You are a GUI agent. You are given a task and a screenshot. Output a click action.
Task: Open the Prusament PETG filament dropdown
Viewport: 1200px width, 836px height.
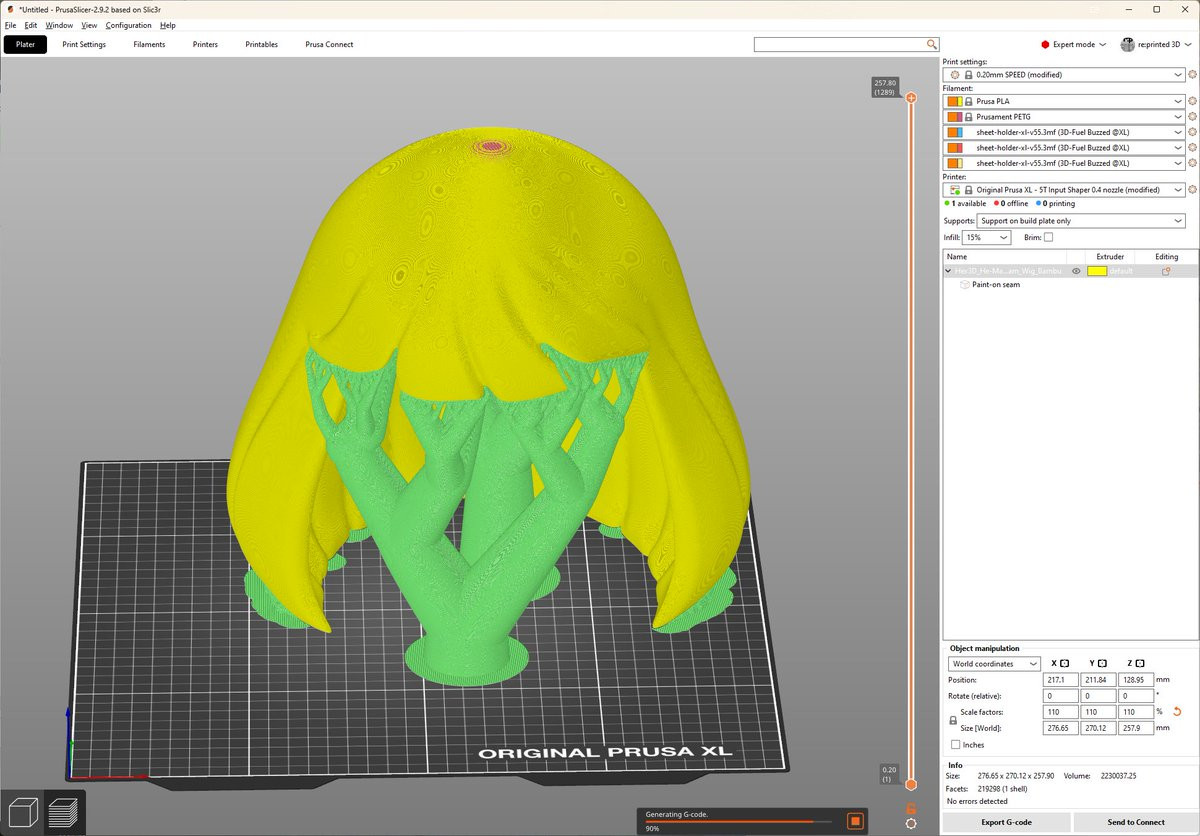(x=1064, y=117)
